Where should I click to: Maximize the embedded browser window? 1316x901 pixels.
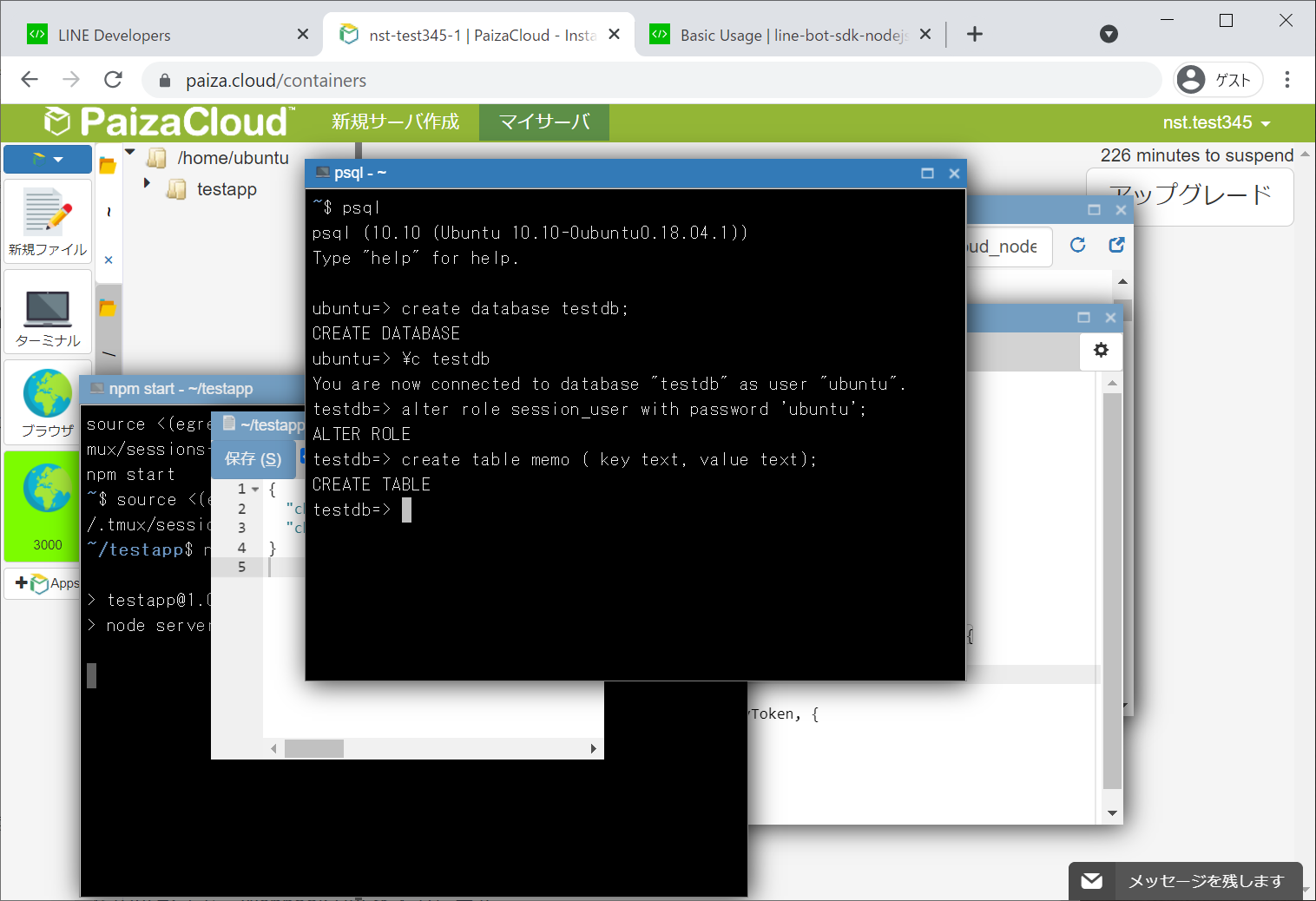(x=1094, y=209)
